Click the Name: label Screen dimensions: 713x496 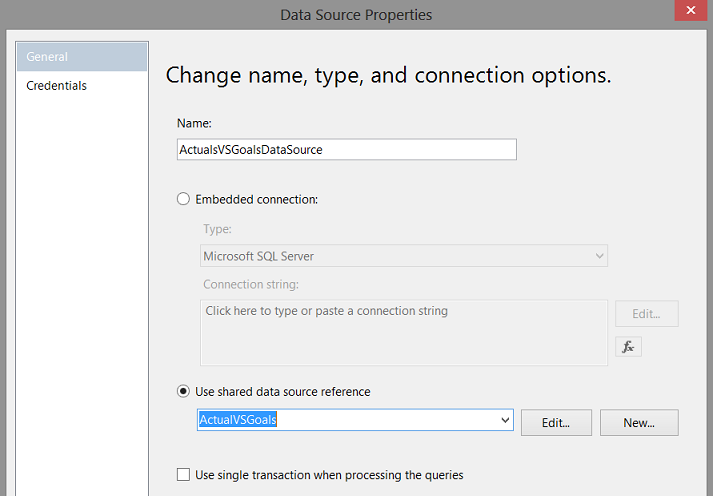pyautogui.click(x=193, y=123)
